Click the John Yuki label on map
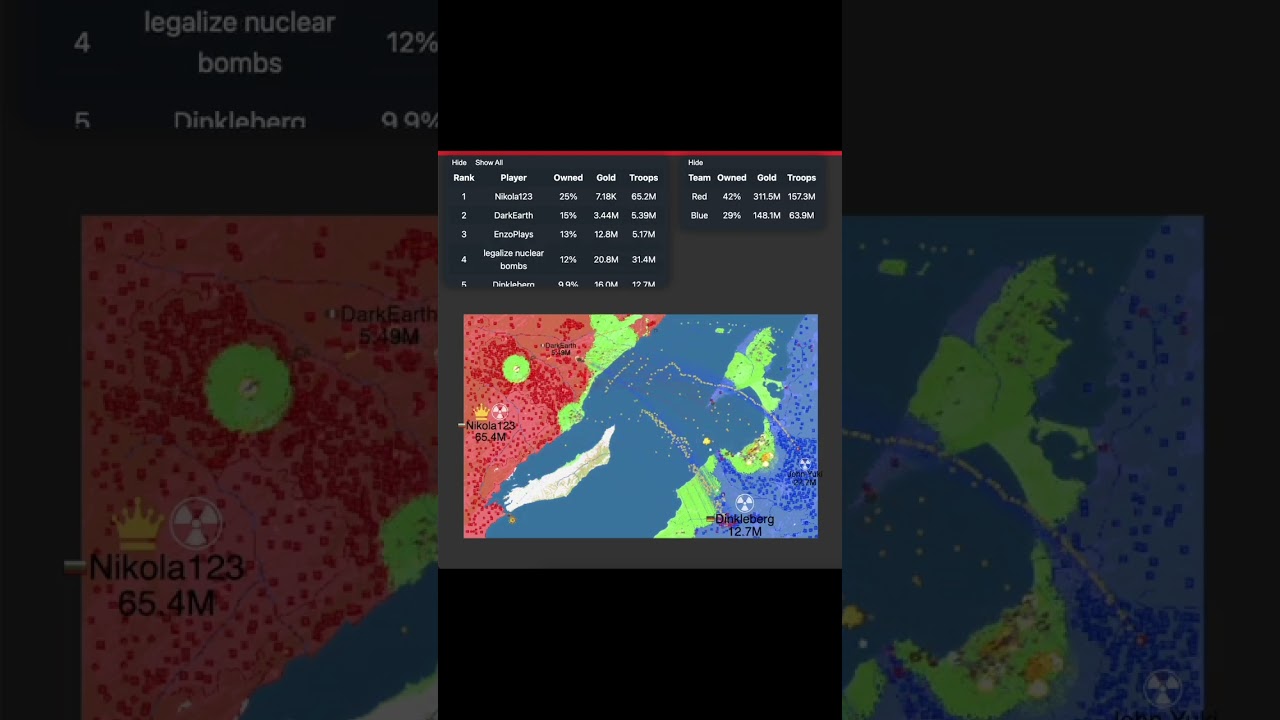Screen dimensions: 1280x720 click(805, 474)
